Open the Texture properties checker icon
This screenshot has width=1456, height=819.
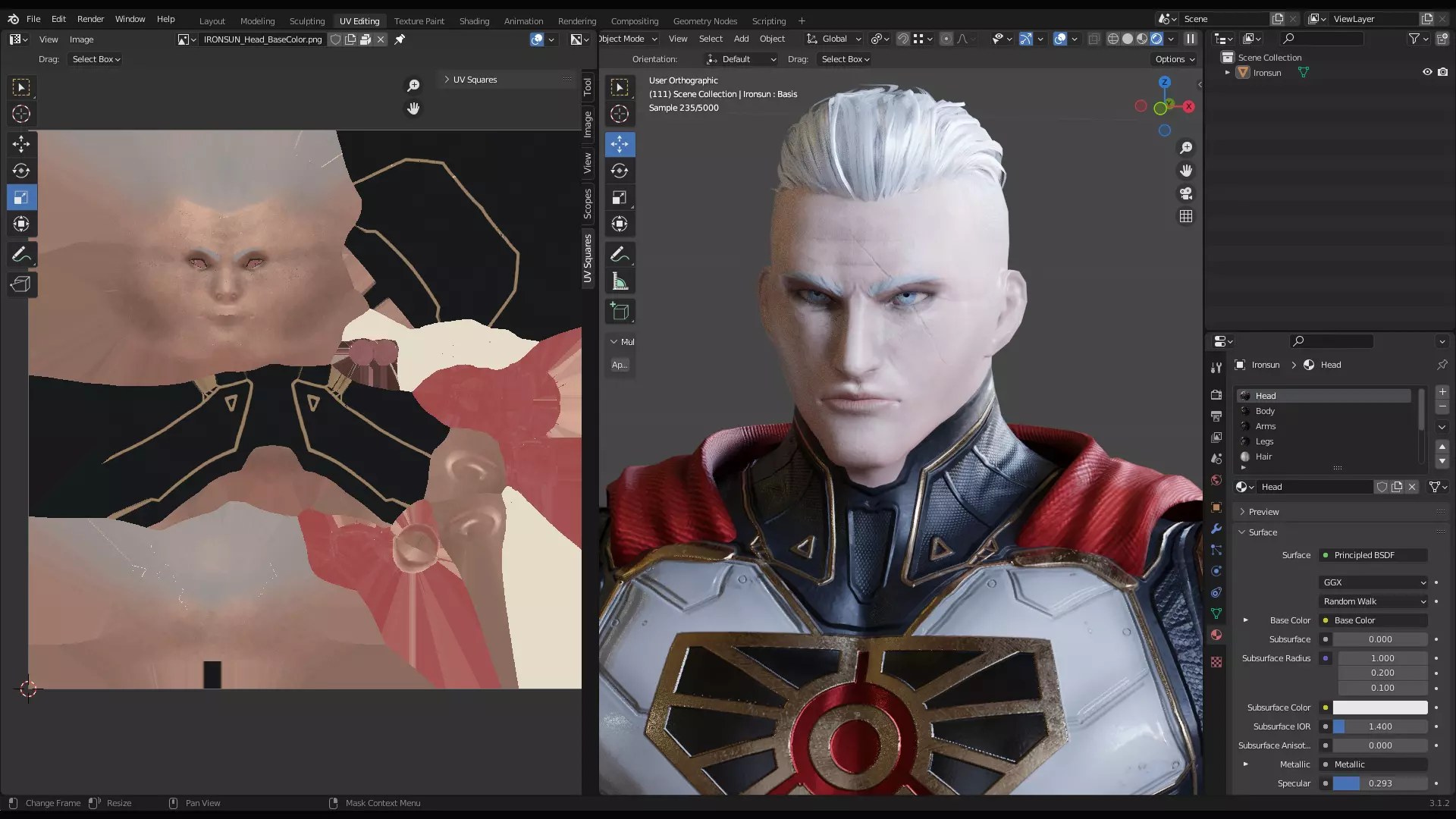click(x=1216, y=662)
